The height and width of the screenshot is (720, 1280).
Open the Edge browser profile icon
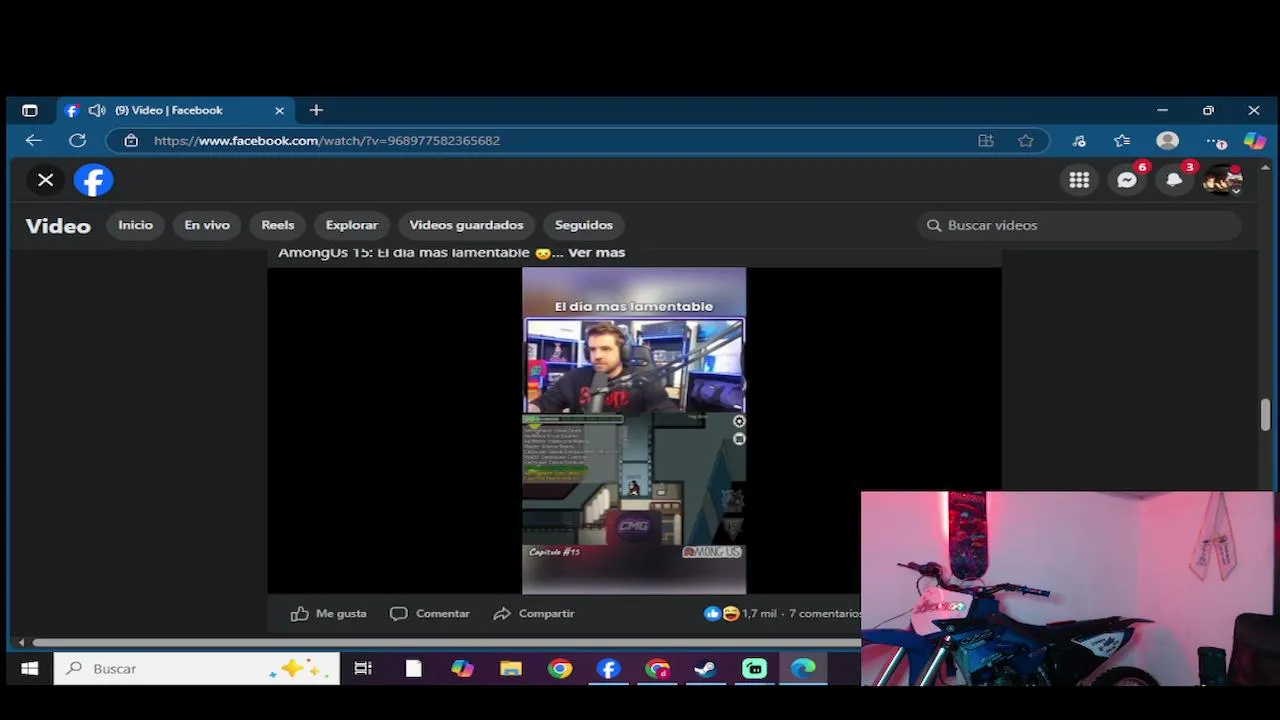1167,141
